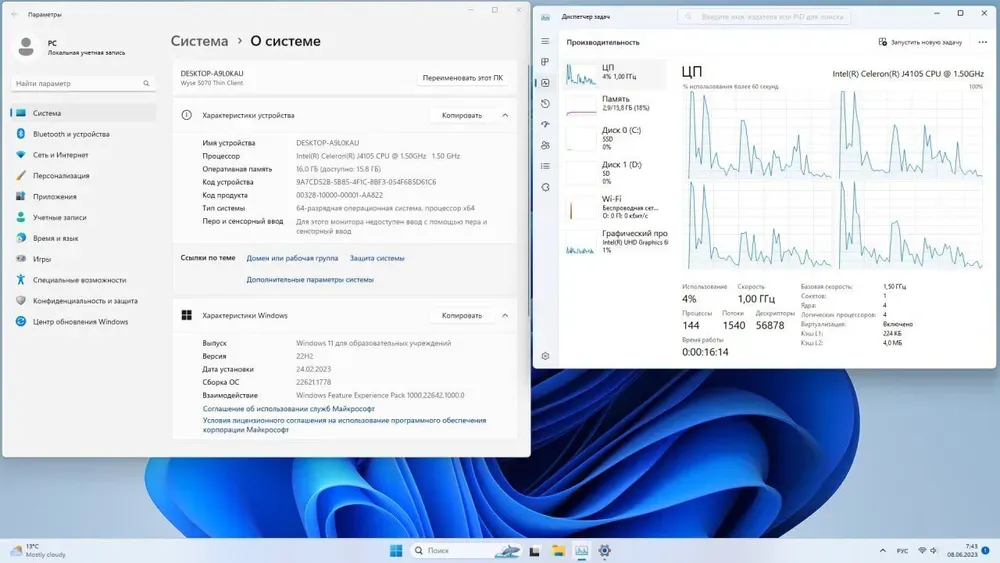Select Персонализация in Settings sidebar
The height and width of the screenshot is (563, 1000).
point(61,176)
